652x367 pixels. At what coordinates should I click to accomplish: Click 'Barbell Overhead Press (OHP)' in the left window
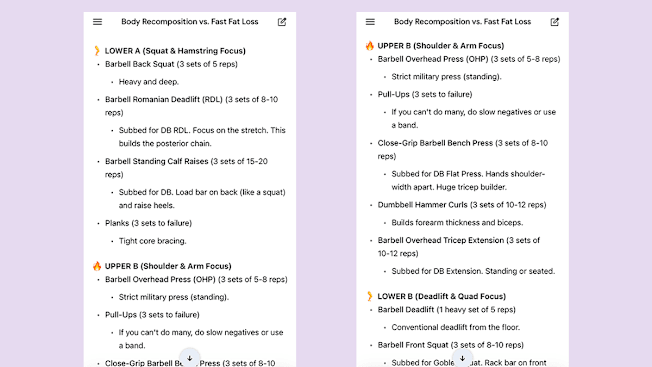196,279
